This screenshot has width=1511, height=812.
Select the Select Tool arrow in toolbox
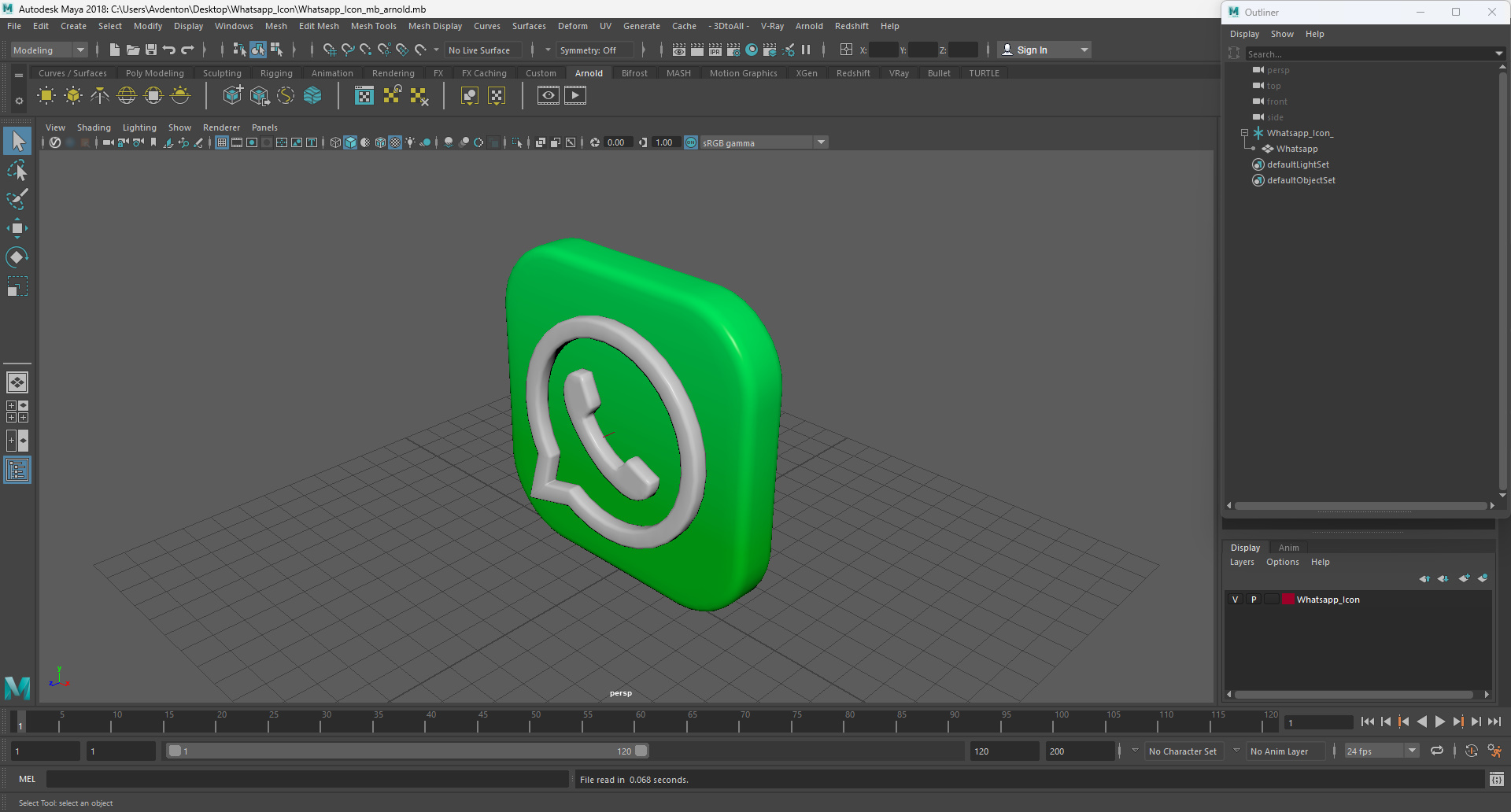tap(17, 142)
